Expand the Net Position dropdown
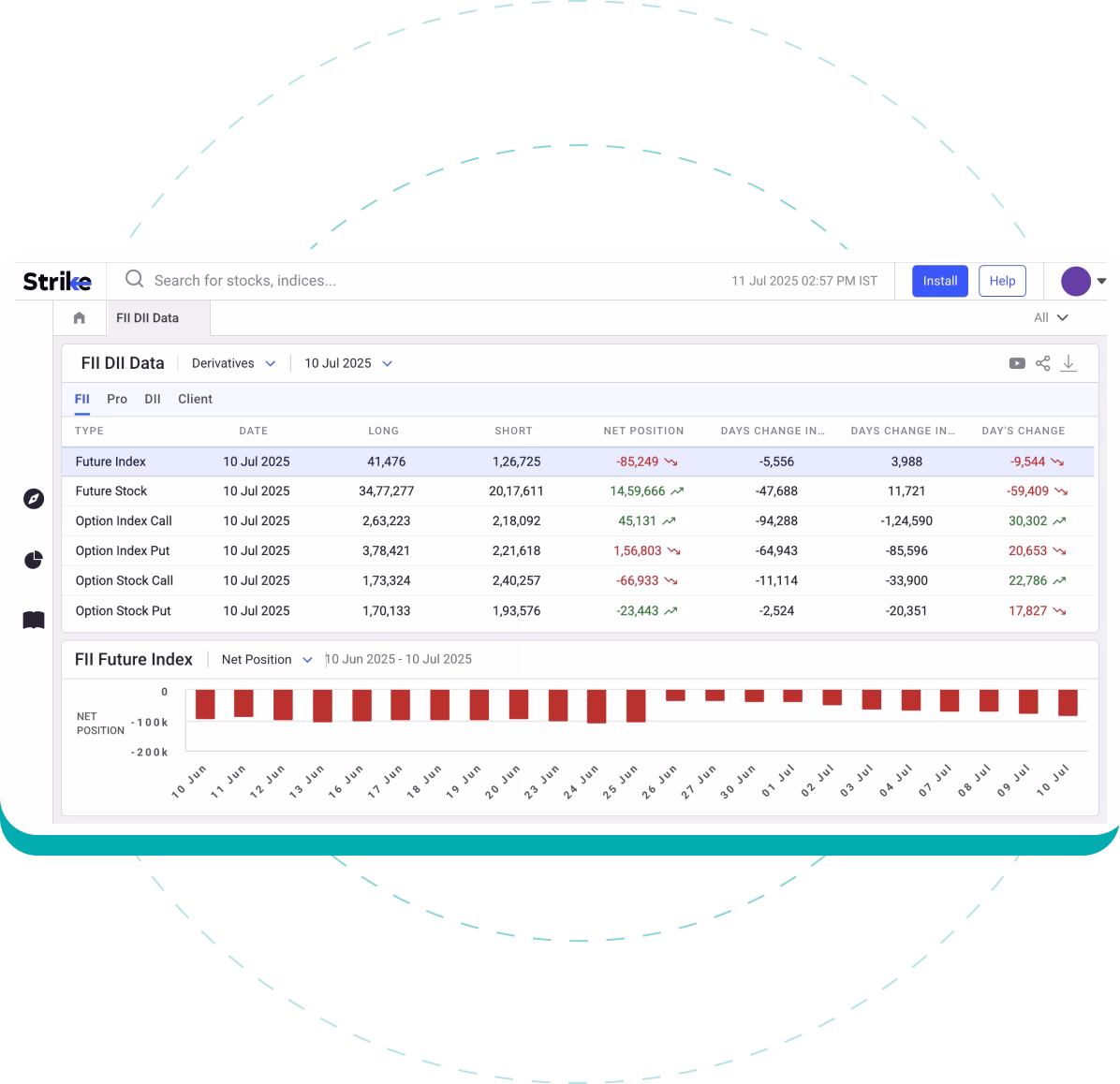 [x=267, y=659]
